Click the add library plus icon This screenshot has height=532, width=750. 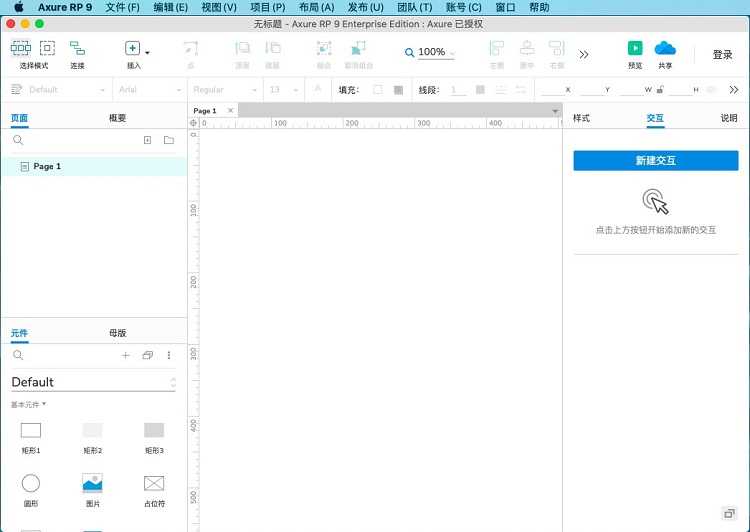click(x=125, y=355)
